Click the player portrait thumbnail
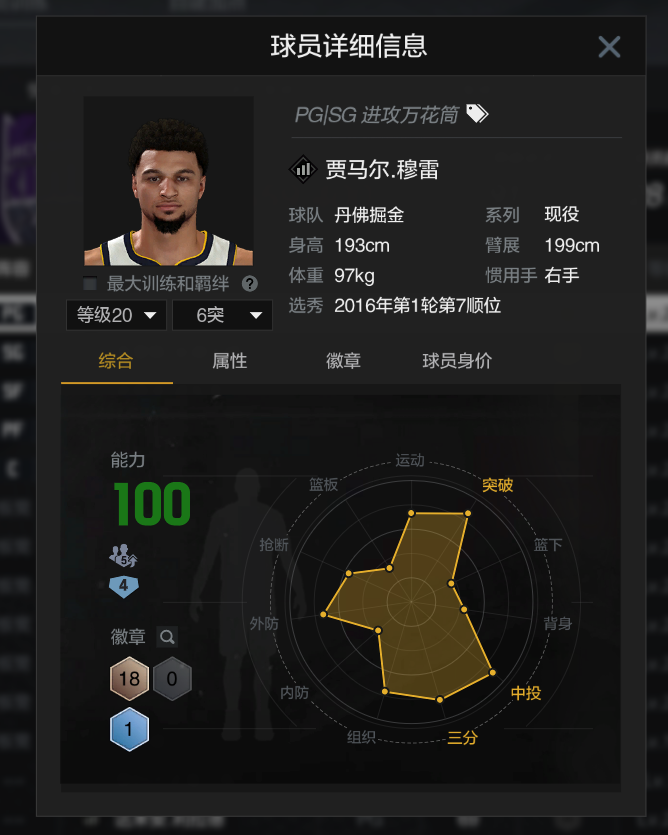This screenshot has width=668, height=835. 168,181
